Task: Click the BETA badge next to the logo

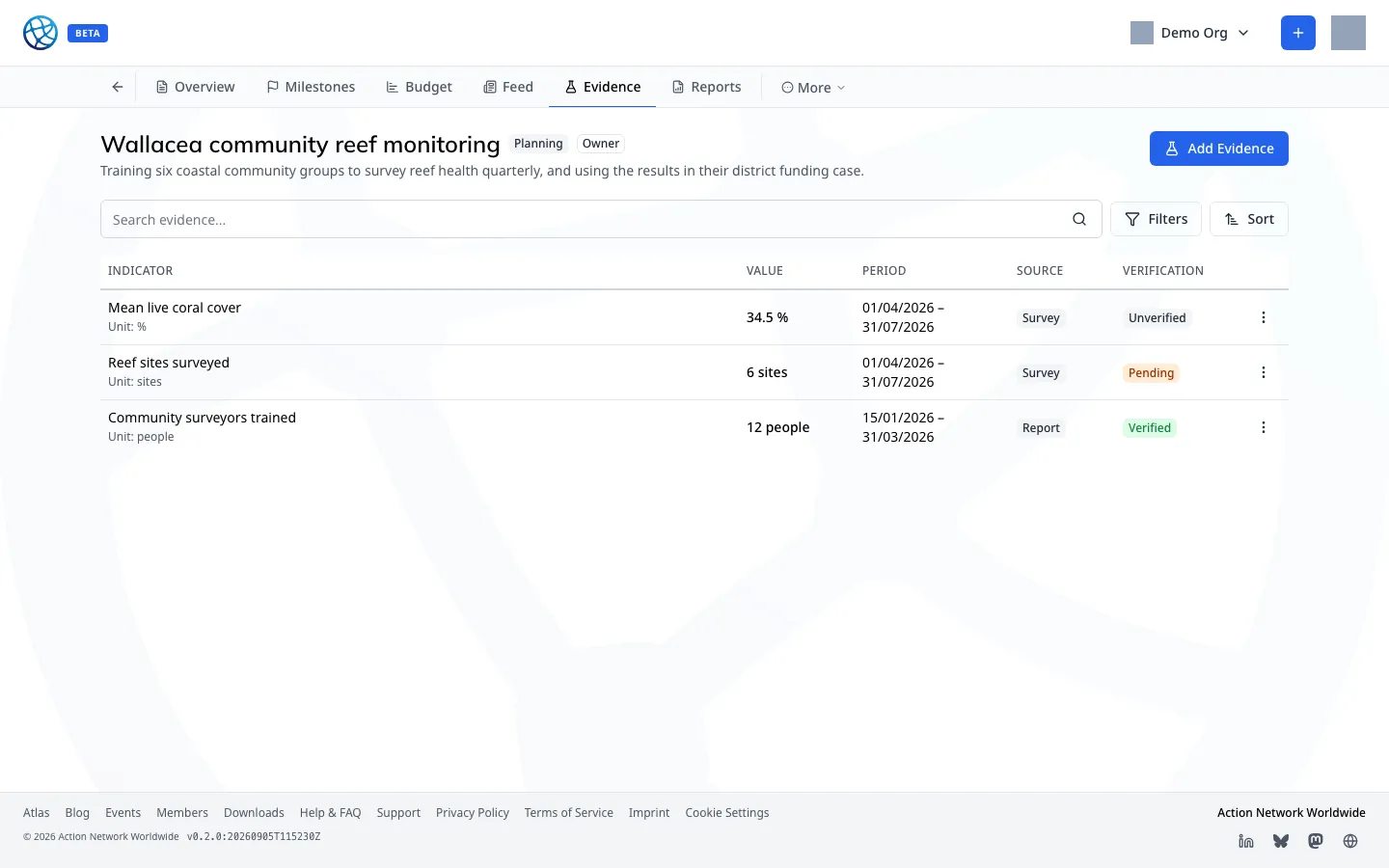Action: (x=88, y=33)
